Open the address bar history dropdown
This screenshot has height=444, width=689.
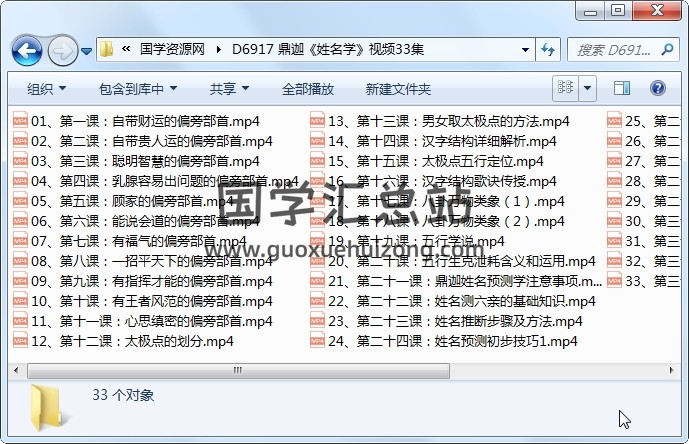click(525, 50)
